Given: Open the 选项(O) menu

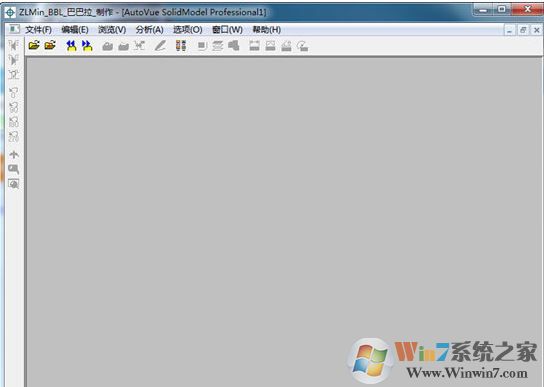Looking at the screenshot, I should (x=188, y=30).
